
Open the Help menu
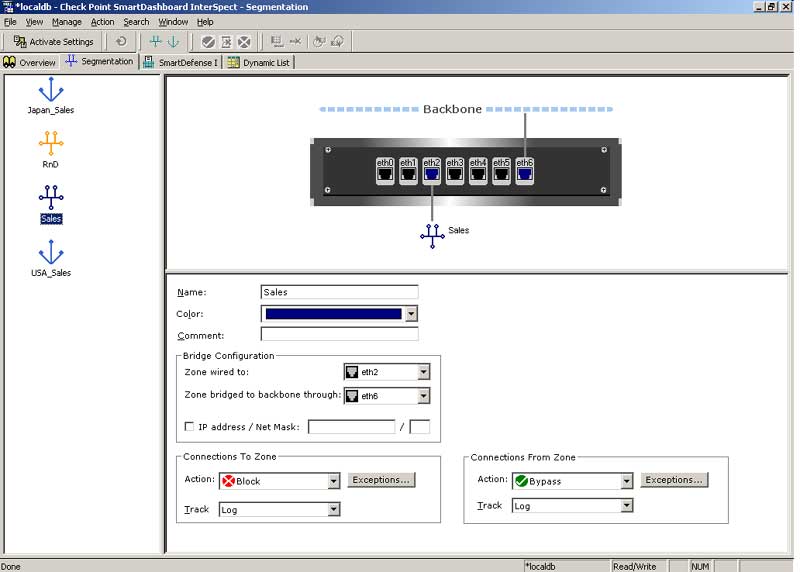pyautogui.click(x=205, y=22)
